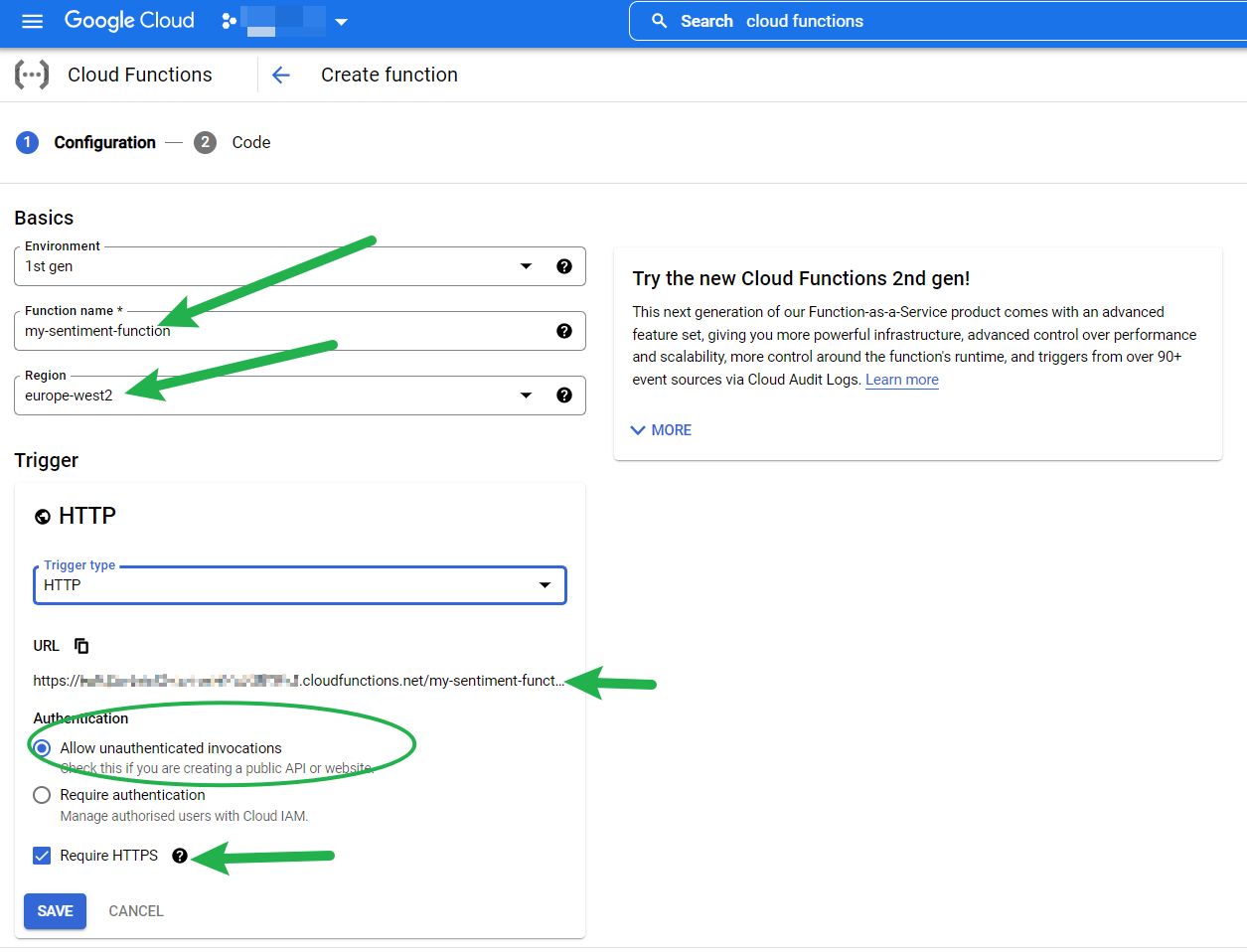Select the Configuration step
The height and width of the screenshot is (952, 1247).
pos(104,142)
